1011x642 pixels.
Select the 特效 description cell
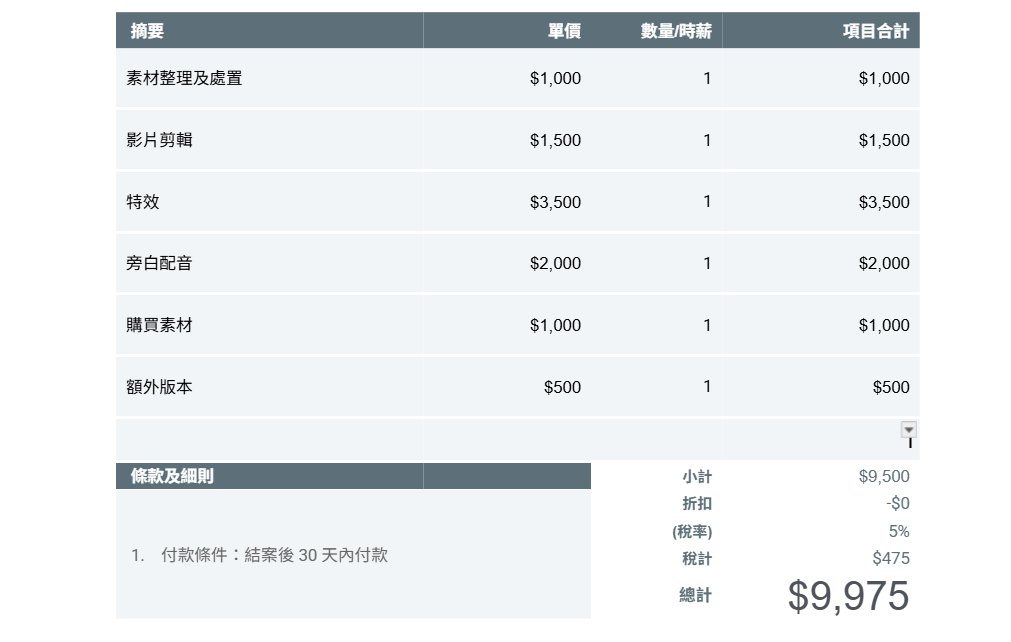click(x=143, y=202)
